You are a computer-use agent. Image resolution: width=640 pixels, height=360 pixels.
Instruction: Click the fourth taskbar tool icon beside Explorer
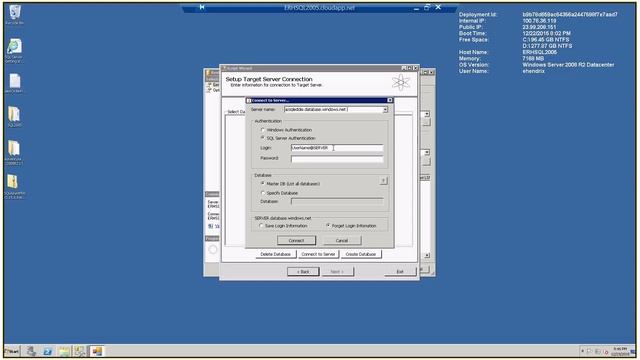[80, 351]
